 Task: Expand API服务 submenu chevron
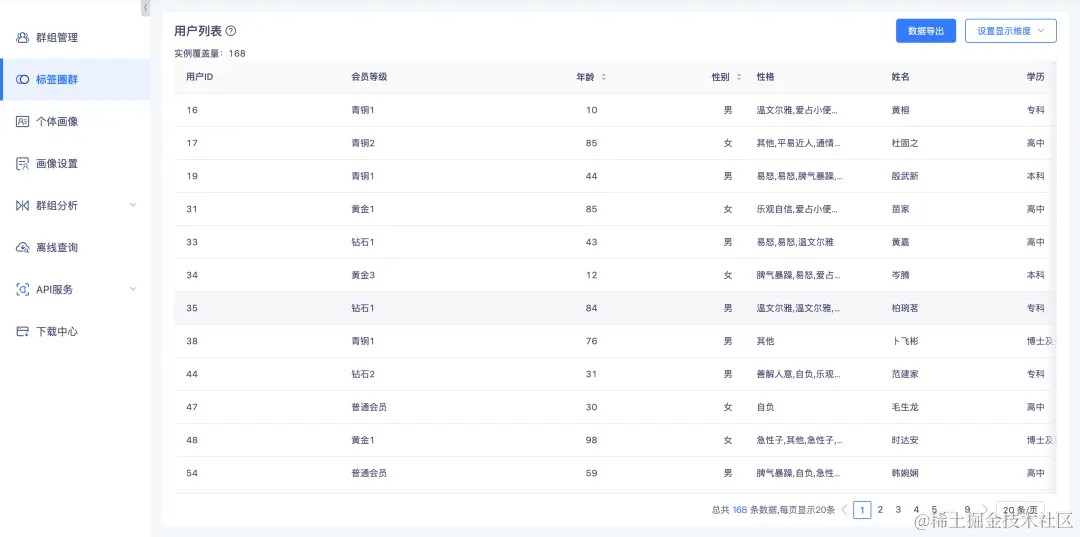[x=133, y=289]
